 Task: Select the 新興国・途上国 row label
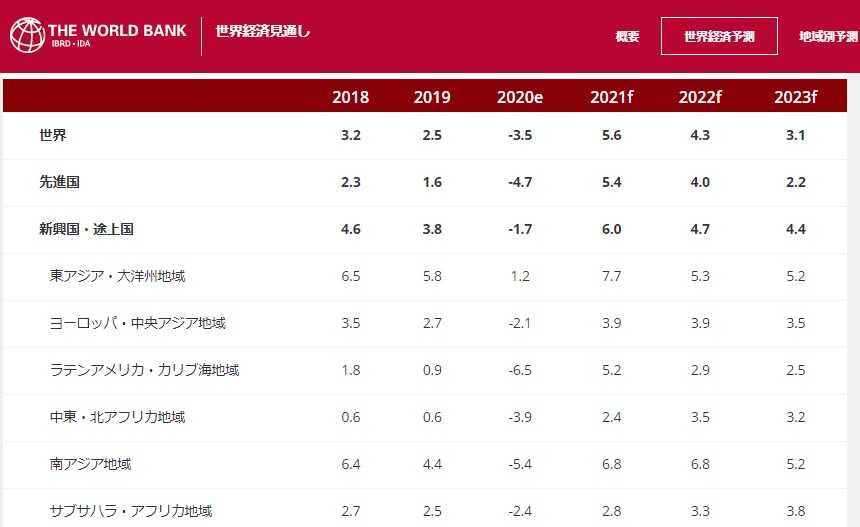(x=86, y=229)
